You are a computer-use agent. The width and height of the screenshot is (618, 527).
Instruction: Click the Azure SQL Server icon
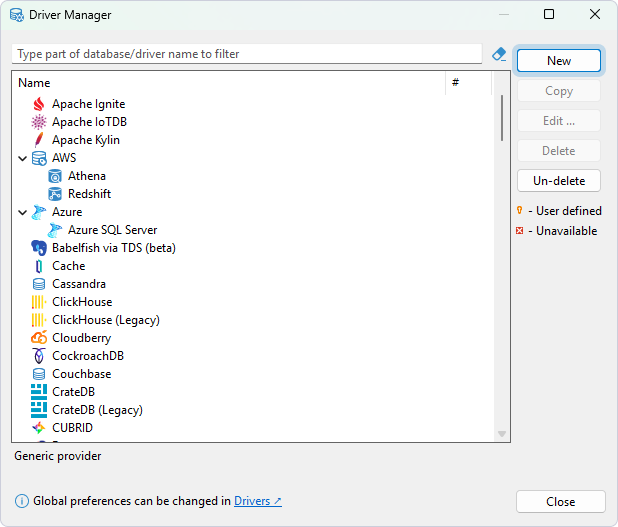(x=55, y=230)
